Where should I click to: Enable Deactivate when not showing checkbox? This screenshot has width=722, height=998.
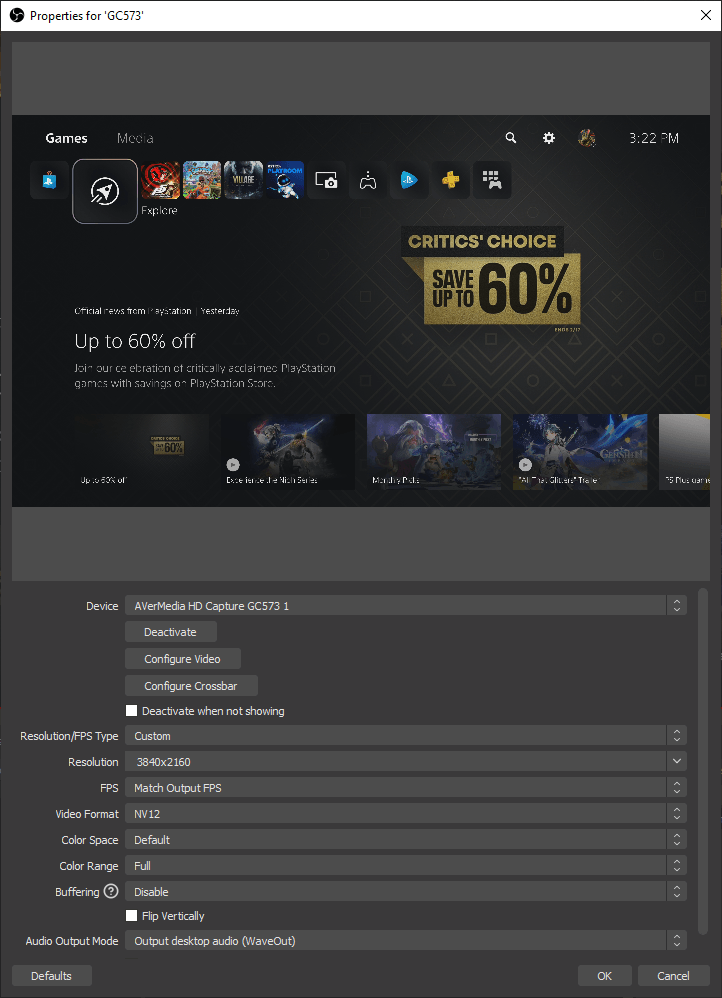point(132,710)
